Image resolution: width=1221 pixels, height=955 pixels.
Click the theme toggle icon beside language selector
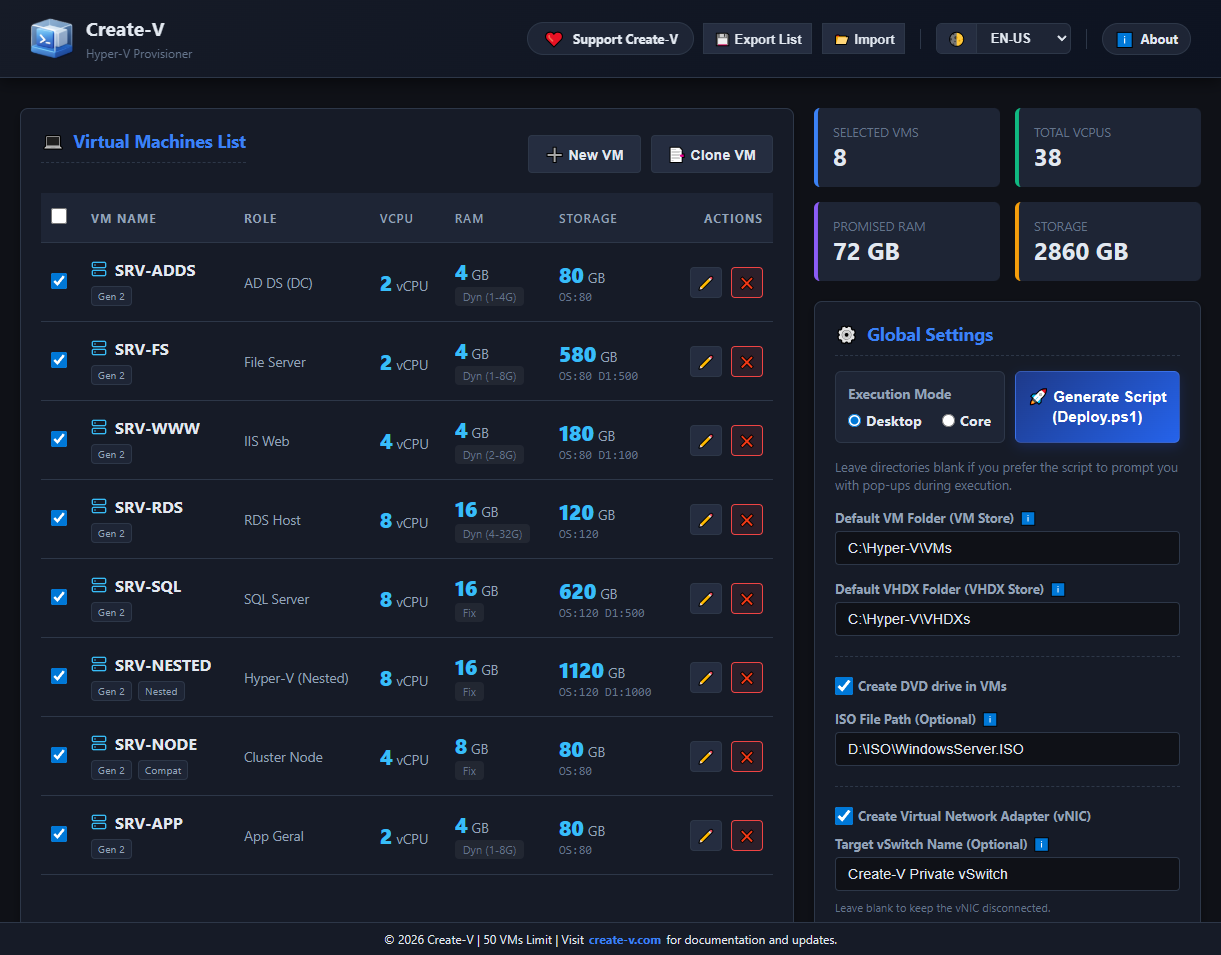point(957,39)
